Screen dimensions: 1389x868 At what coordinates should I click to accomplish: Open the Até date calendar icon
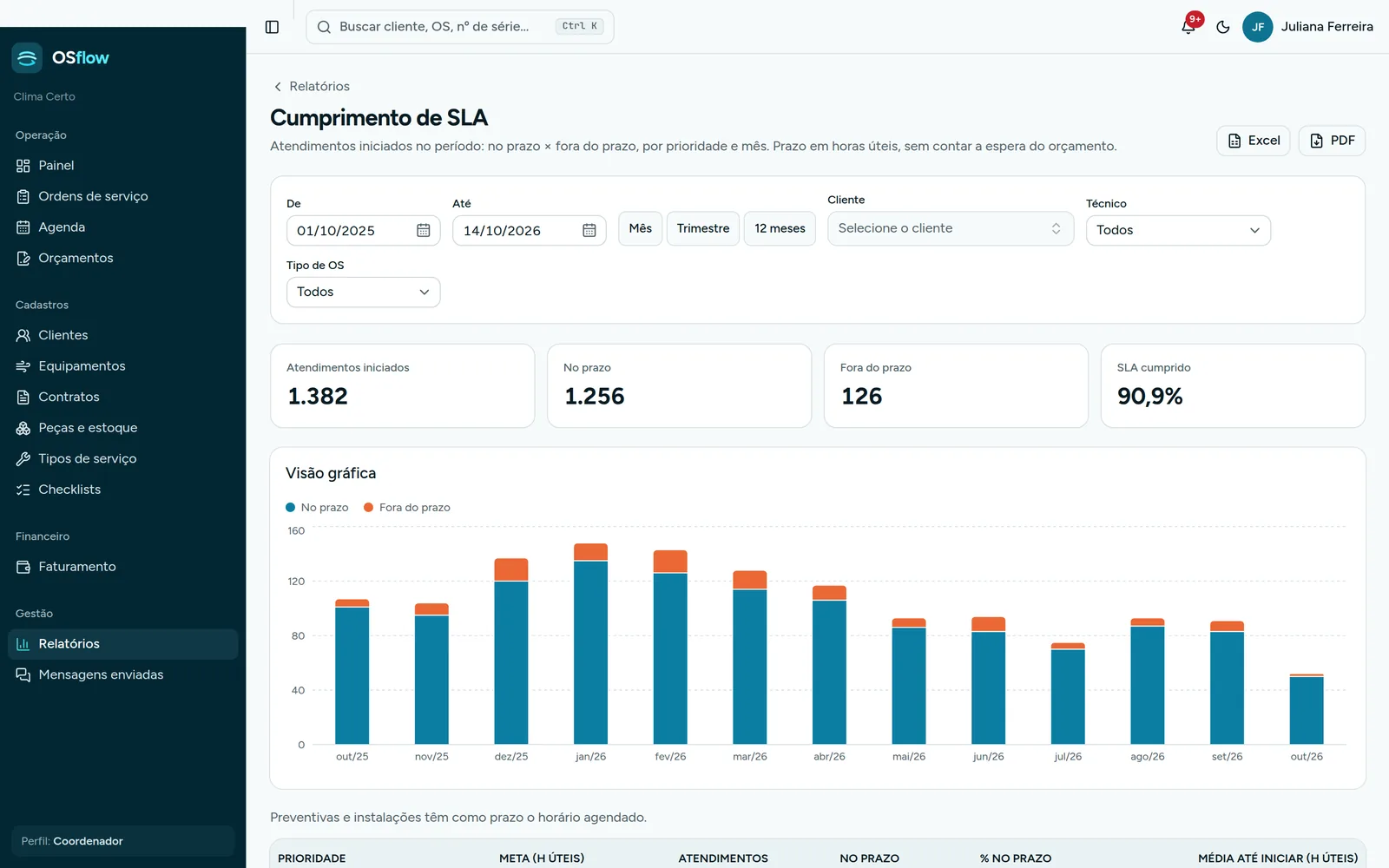[589, 230]
